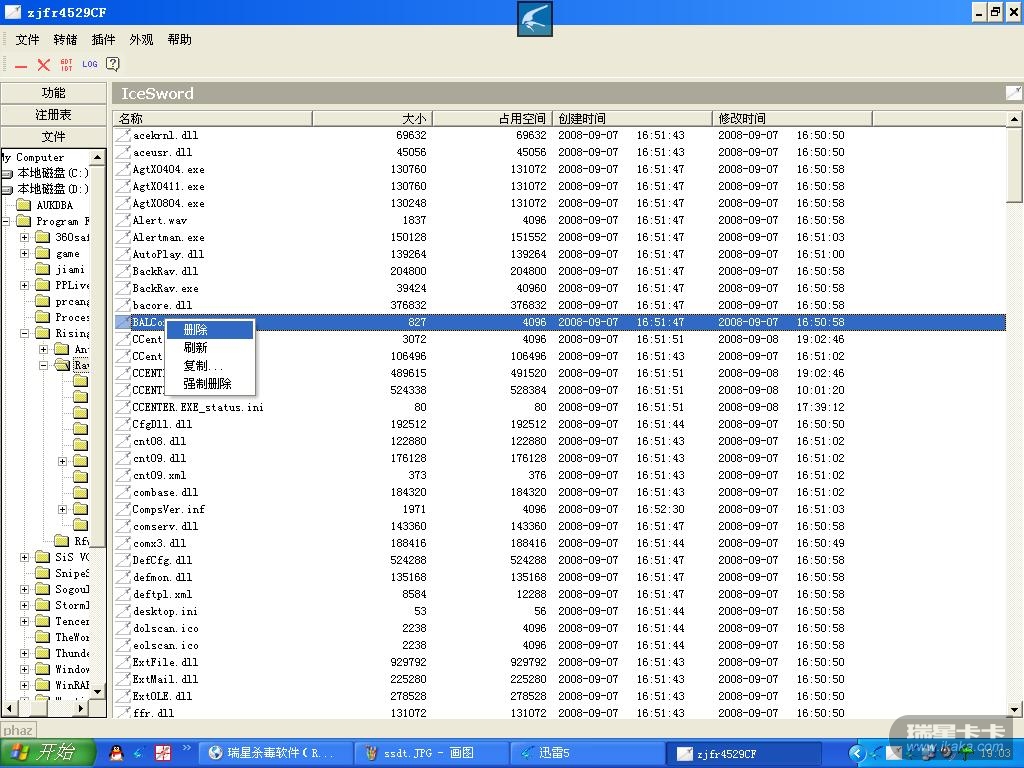
Task: Open the 功能 panel button
Action: point(54,93)
